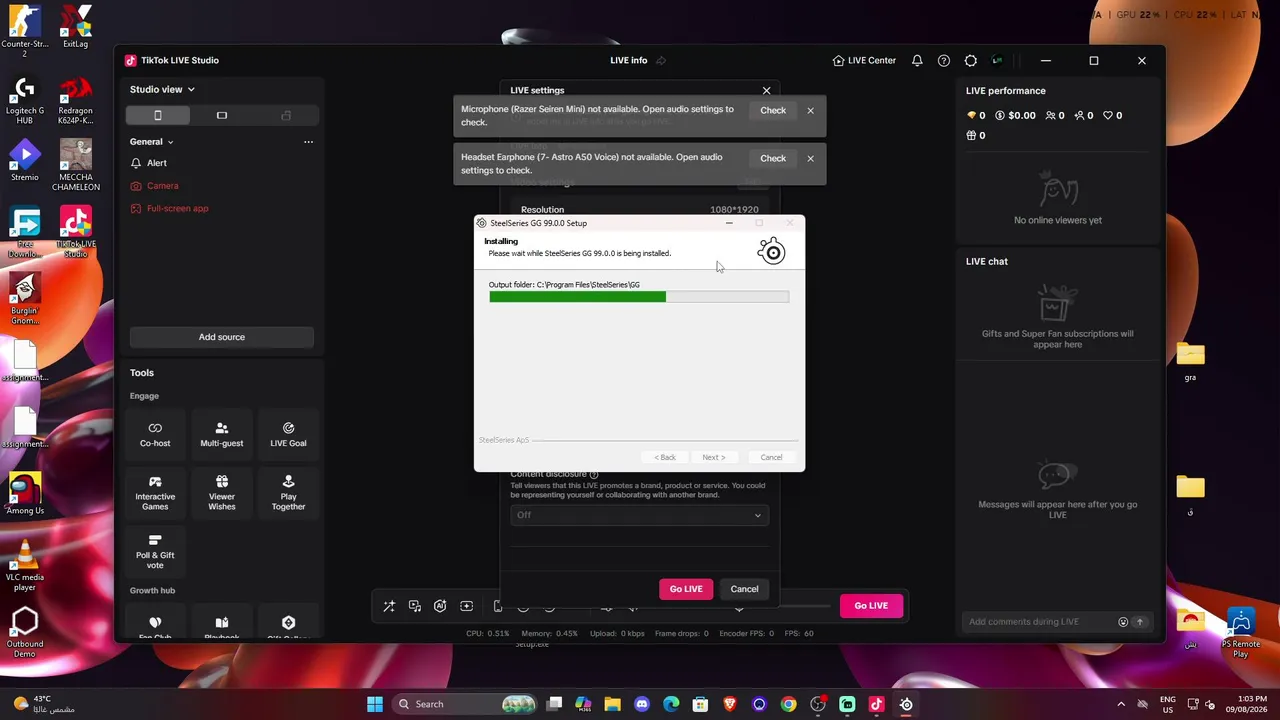This screenshot has height=720, width=1280.
Task: Open Google Chrome from the taskbar
Action: pos(789,704)
